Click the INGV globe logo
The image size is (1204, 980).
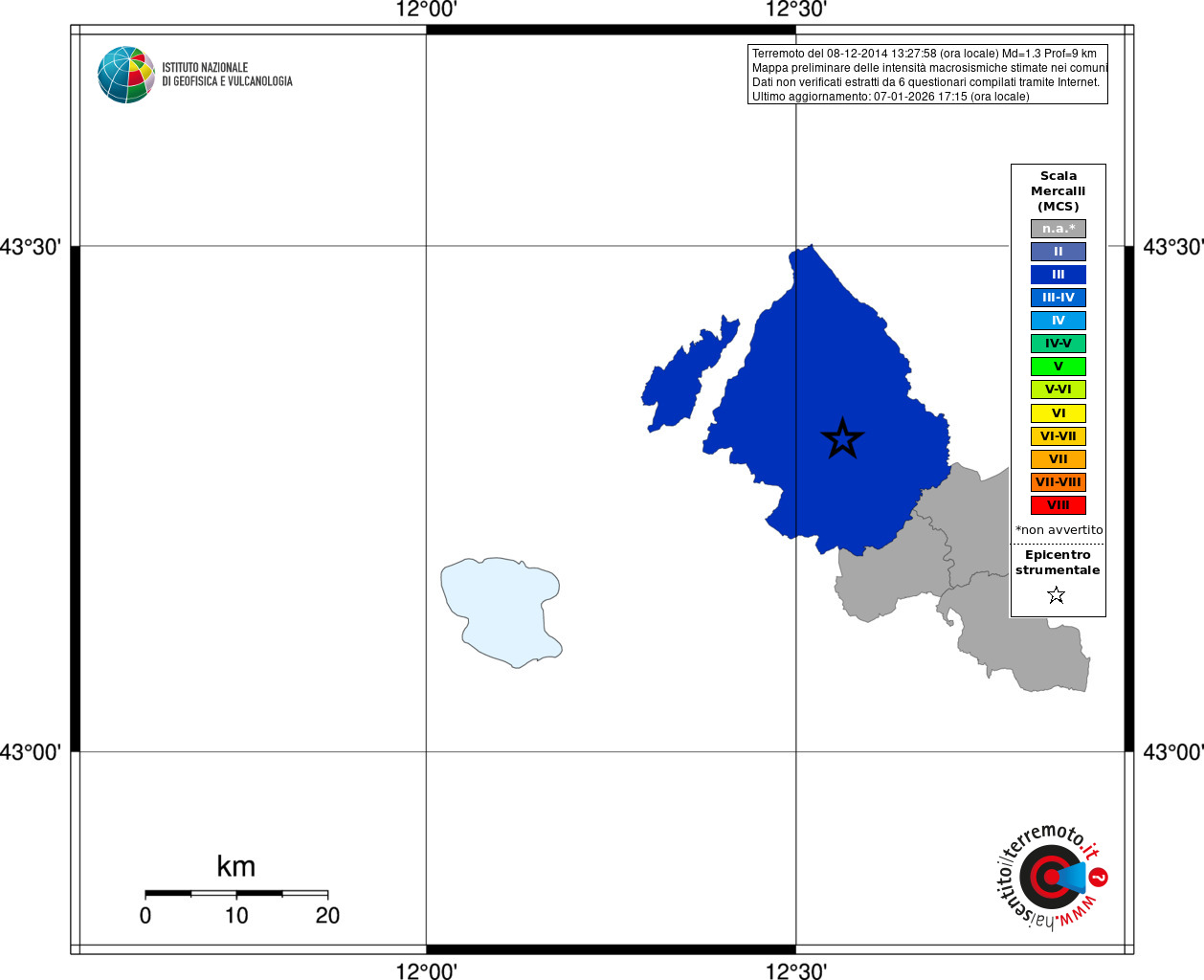(x=126, y=75)
